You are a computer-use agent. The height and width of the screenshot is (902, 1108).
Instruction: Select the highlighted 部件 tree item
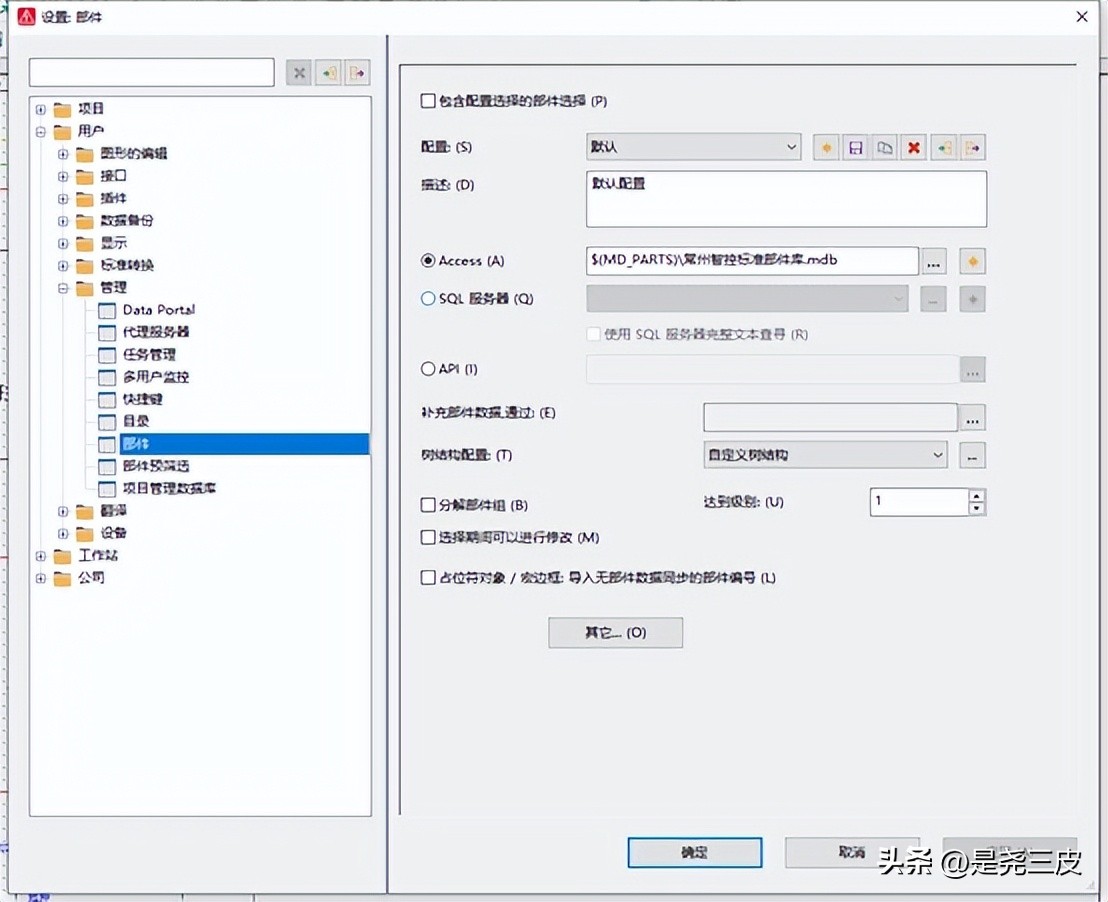[244, 444]
